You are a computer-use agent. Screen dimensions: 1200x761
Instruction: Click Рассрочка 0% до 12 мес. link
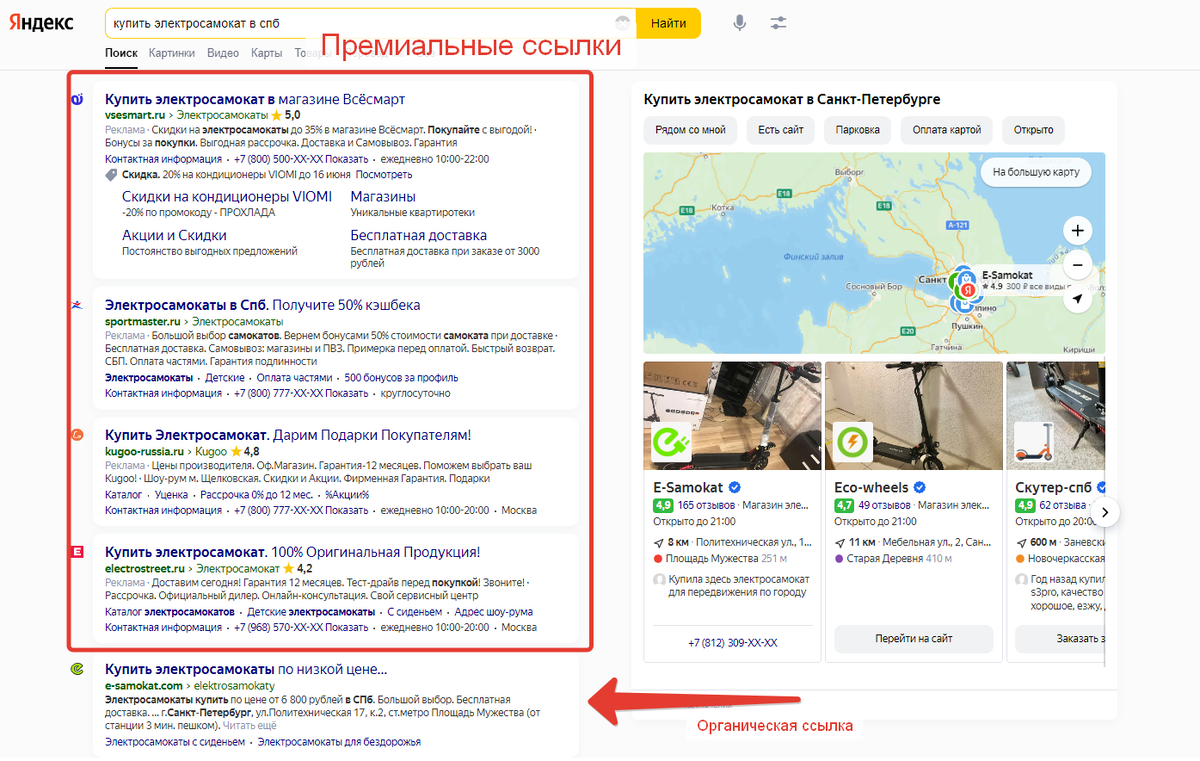coord(257,494)
